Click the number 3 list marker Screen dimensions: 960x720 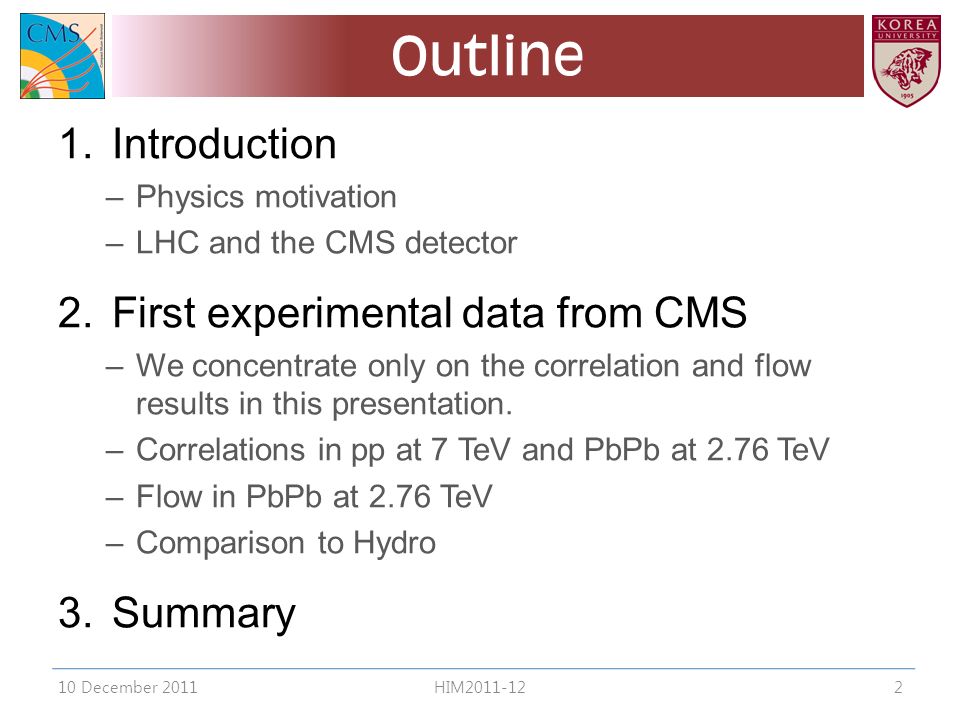[76, 612]
